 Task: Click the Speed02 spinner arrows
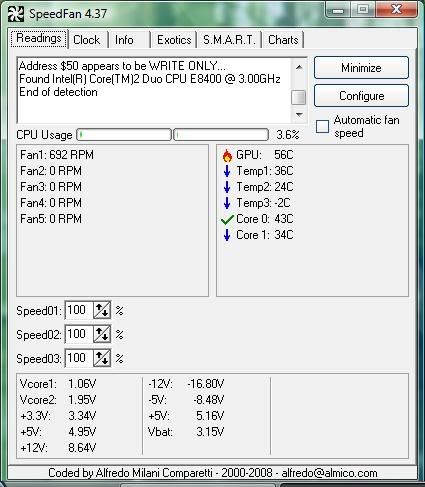[x=102, y=334]
